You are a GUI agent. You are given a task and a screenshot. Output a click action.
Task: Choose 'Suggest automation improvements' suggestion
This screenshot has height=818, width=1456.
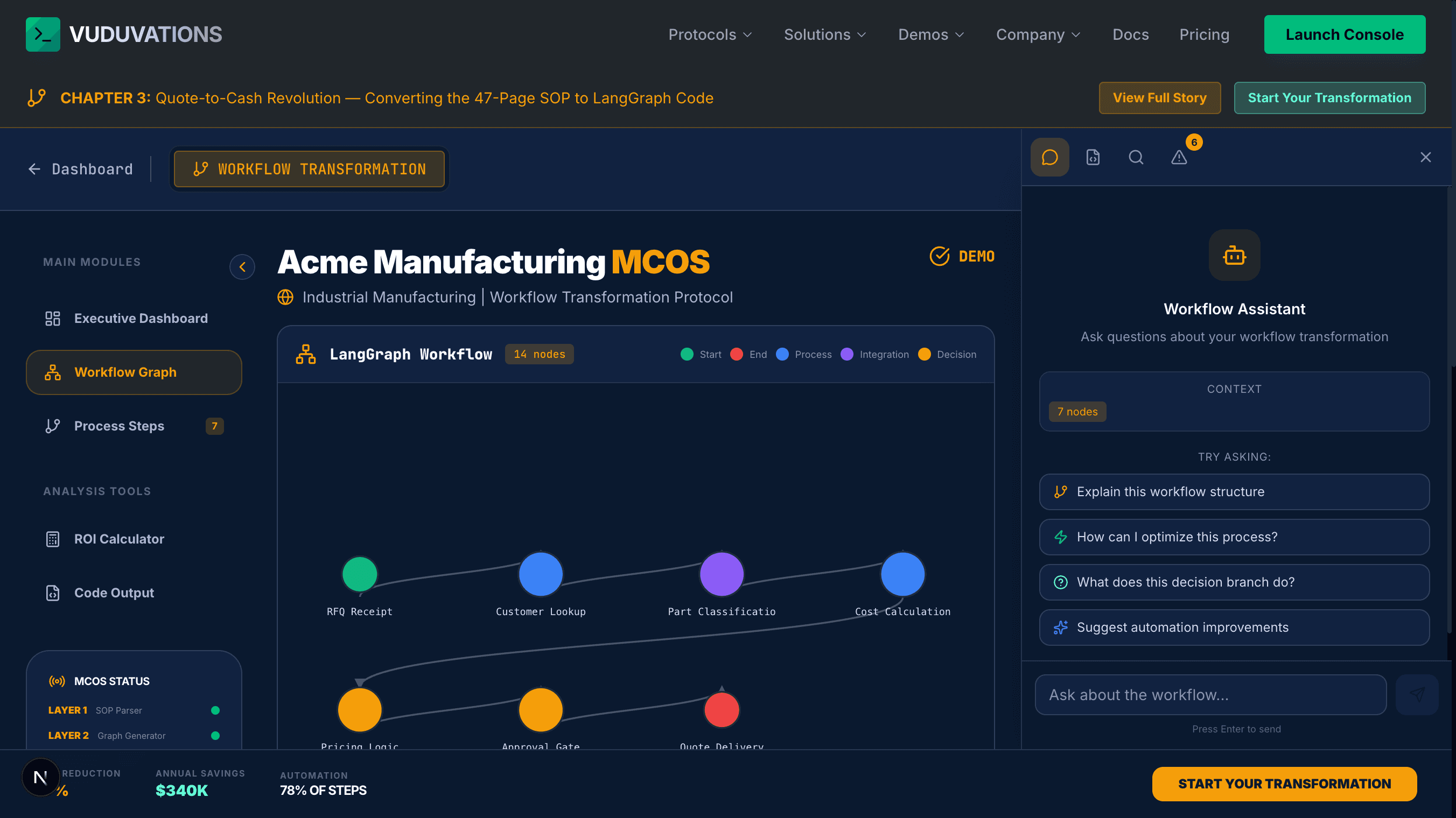point(1235,627)
